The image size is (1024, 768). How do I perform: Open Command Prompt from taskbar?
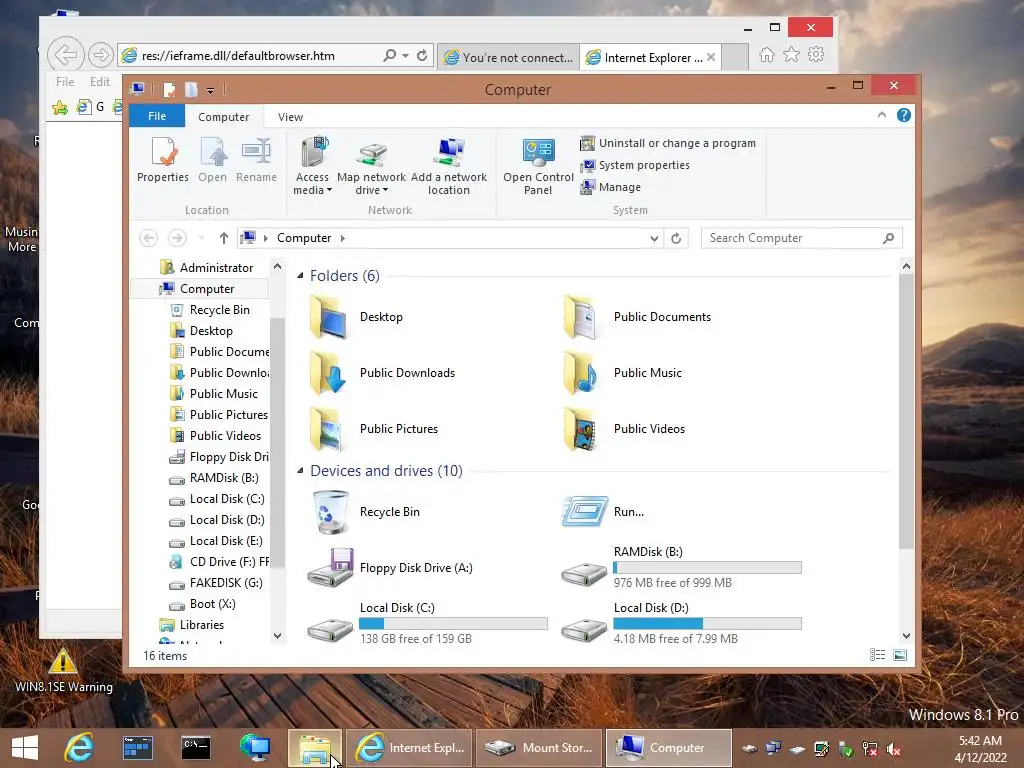(196, 748)
